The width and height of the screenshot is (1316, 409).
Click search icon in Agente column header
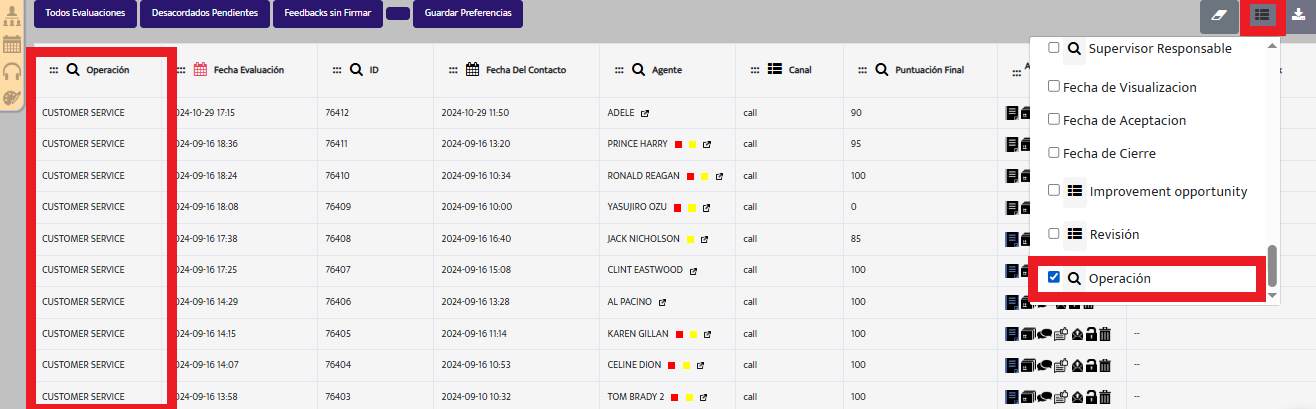pyautogui.click(x=637, y=70)
